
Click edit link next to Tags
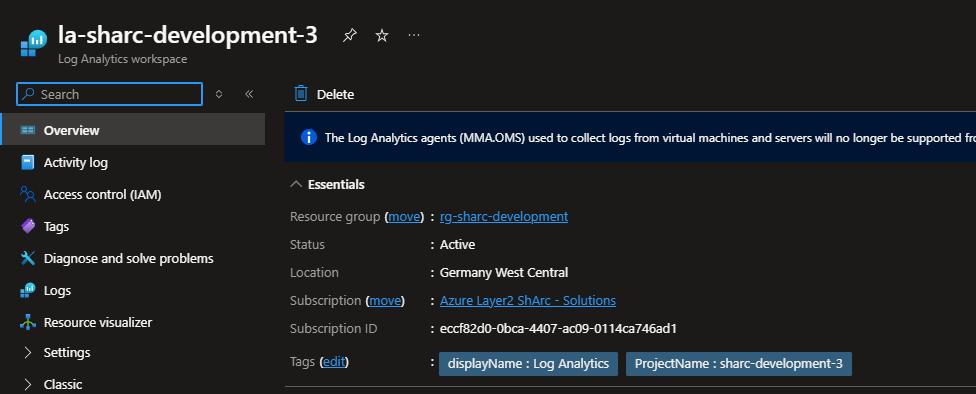(x=334, y=362)
